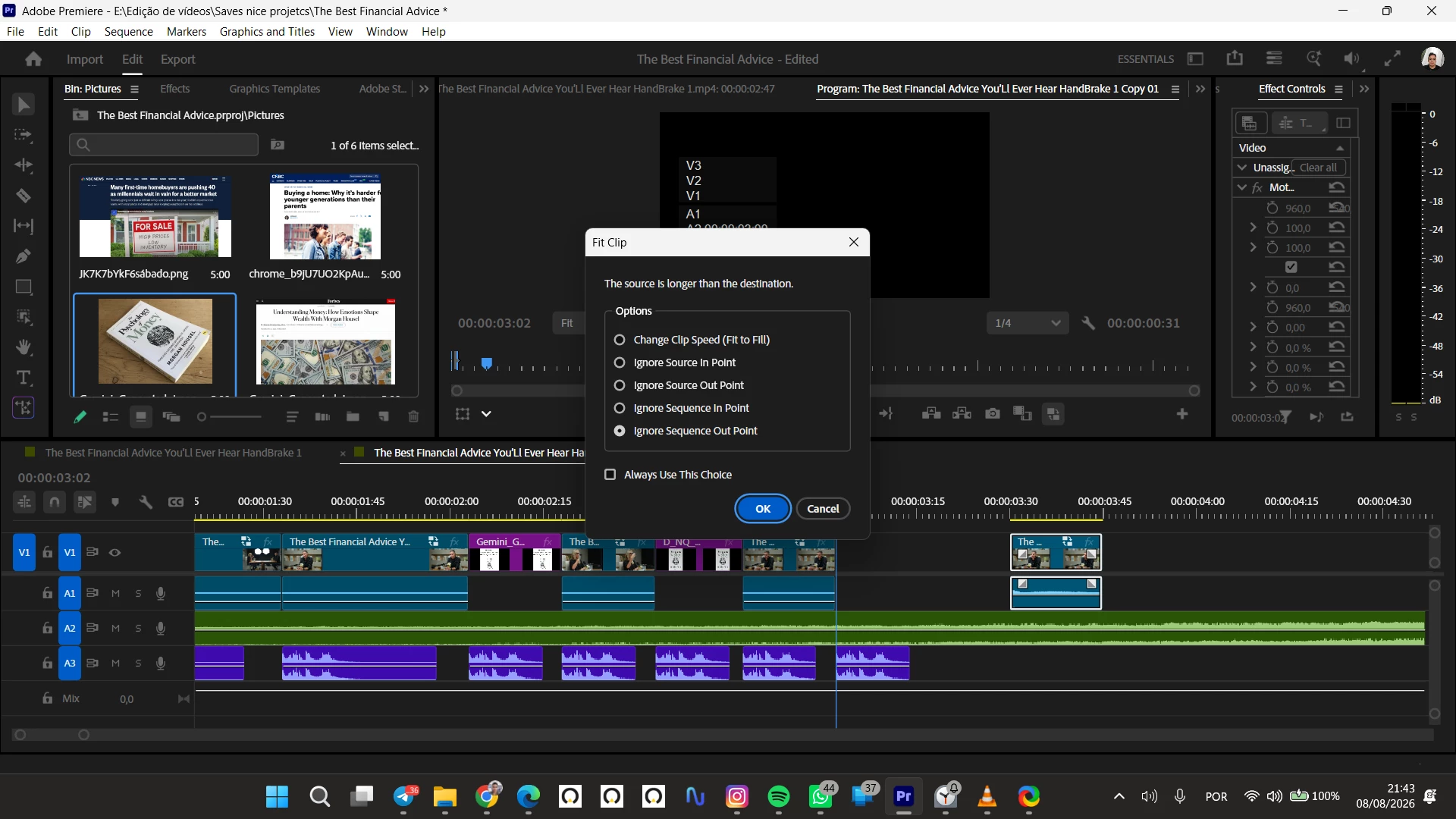The width and height of the screenshot is (1456, 819).
Task: Open Program monitor wrench settings
Action: click(x=1088, y=323)
